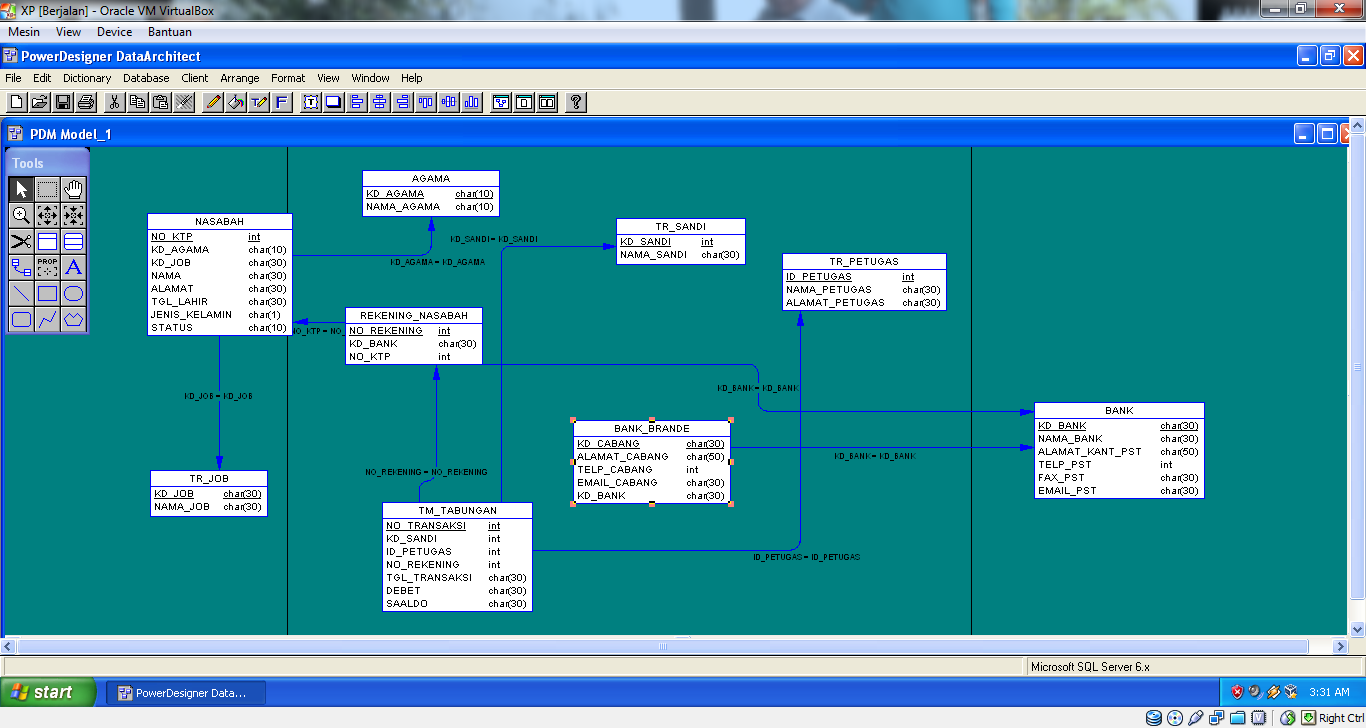This screenshot has width=1366, height=728.
Task: Pick the Reference link tool
Action: pos(22,267)
